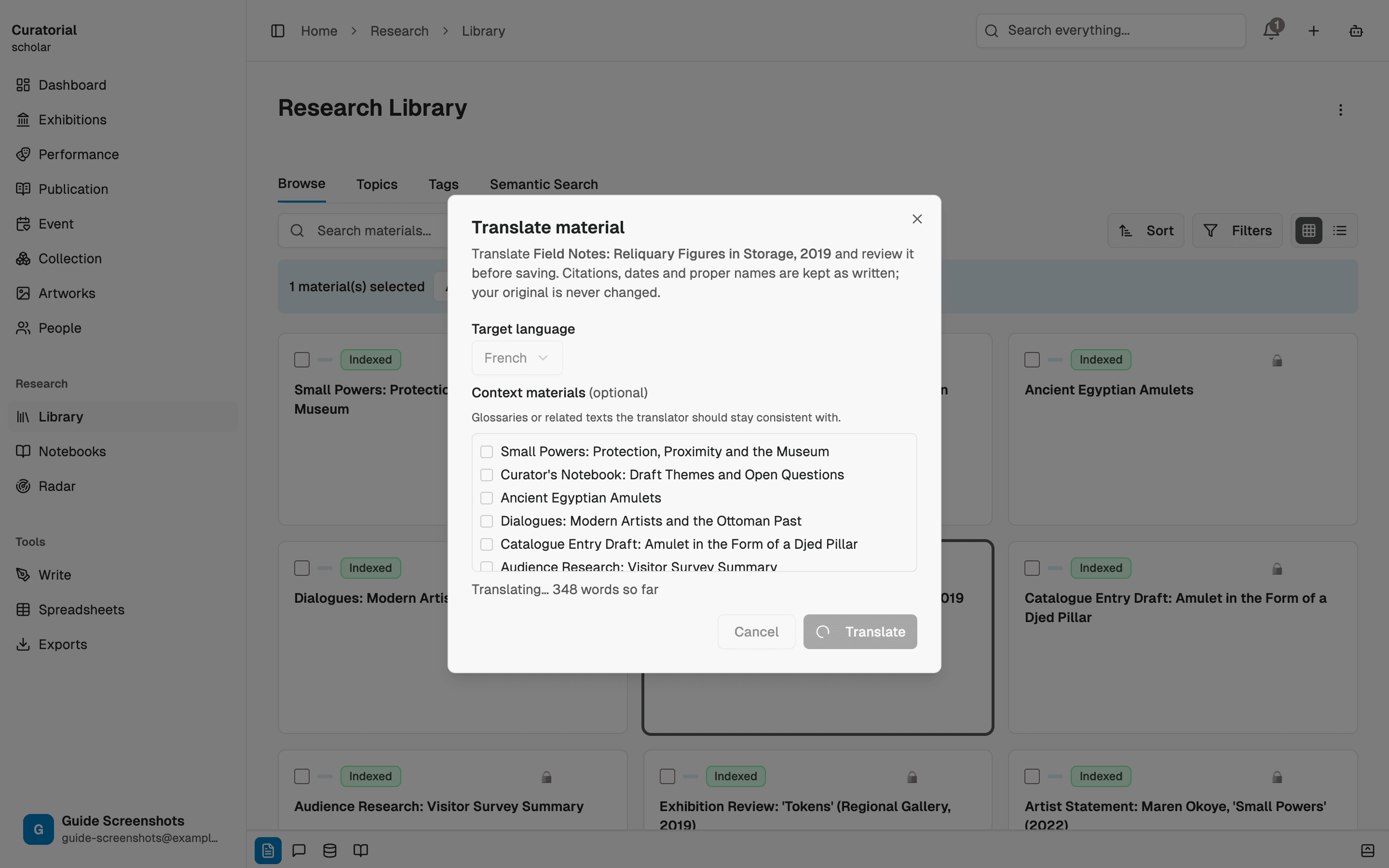Image resolution: width=1389 pixels, height=868 pixels.
Task: Click the Cancel button
Action: 757,632
